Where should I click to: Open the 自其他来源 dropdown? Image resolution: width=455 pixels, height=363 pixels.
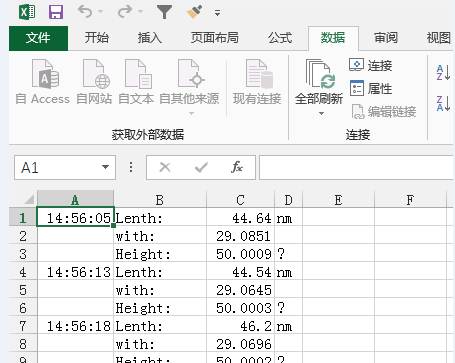pyautogui.click(x=189, y=86)
